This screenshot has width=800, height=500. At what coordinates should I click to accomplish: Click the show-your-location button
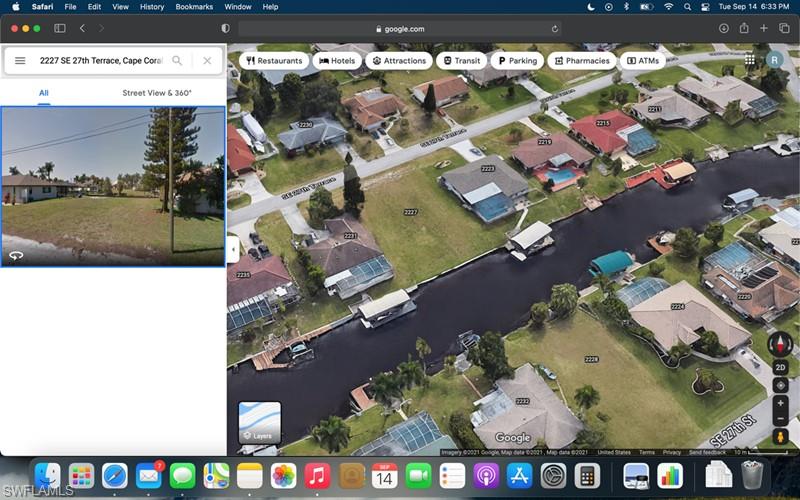point(780,385)
